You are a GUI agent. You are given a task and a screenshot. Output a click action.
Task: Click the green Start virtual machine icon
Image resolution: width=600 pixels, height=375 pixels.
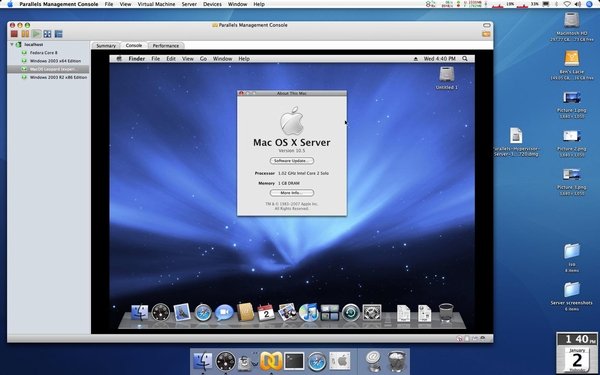[36, 34]
